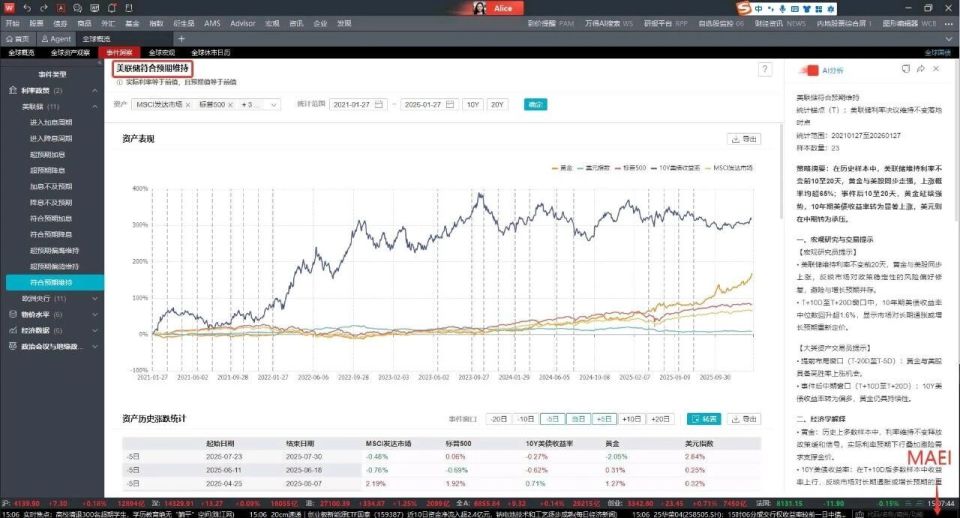This screenshot has width=960, height=518.
Task: Remove the 标普500 asset tag
Action: 230,105
